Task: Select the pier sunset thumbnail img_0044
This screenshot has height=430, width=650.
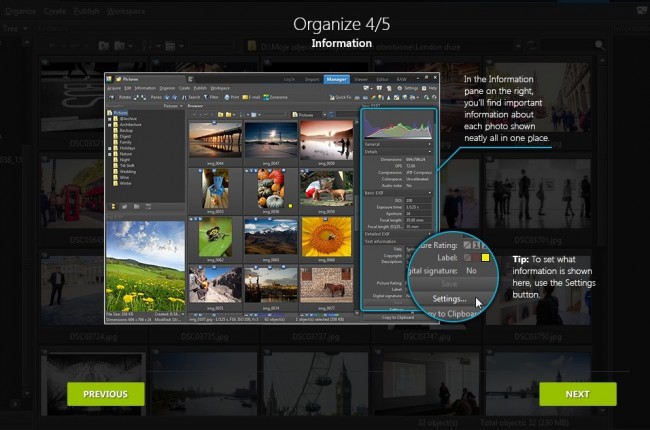Action: click(x=215, y=140)
